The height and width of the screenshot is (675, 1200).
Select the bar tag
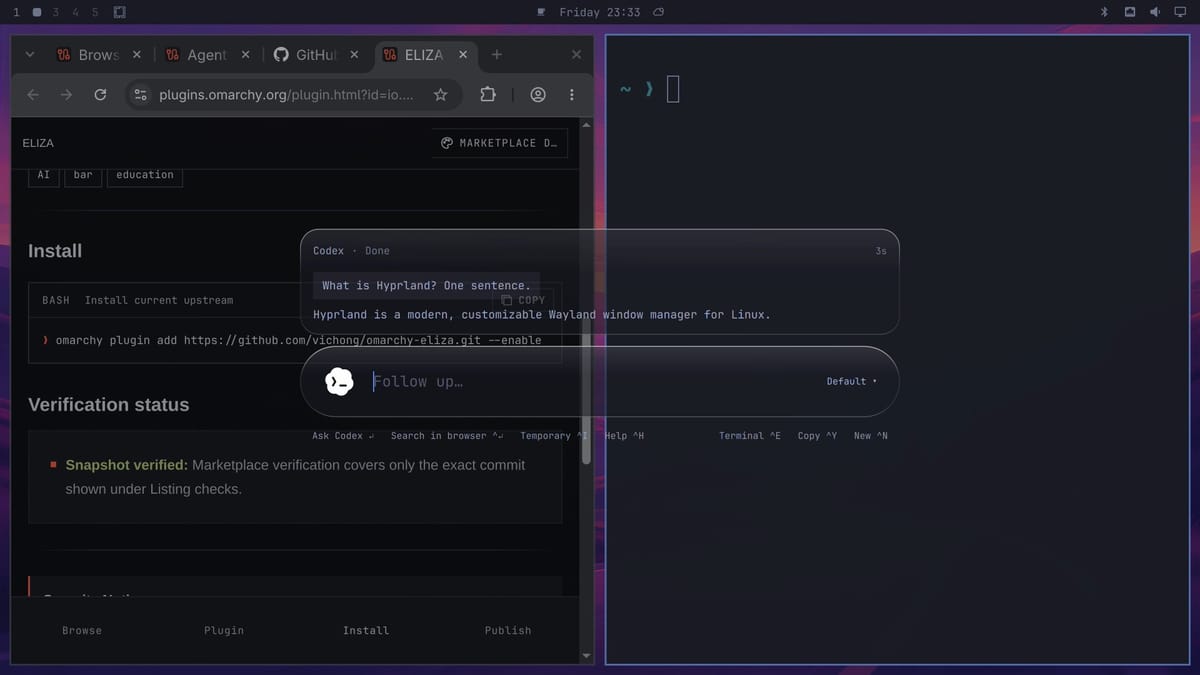click(x=83, y=175)
